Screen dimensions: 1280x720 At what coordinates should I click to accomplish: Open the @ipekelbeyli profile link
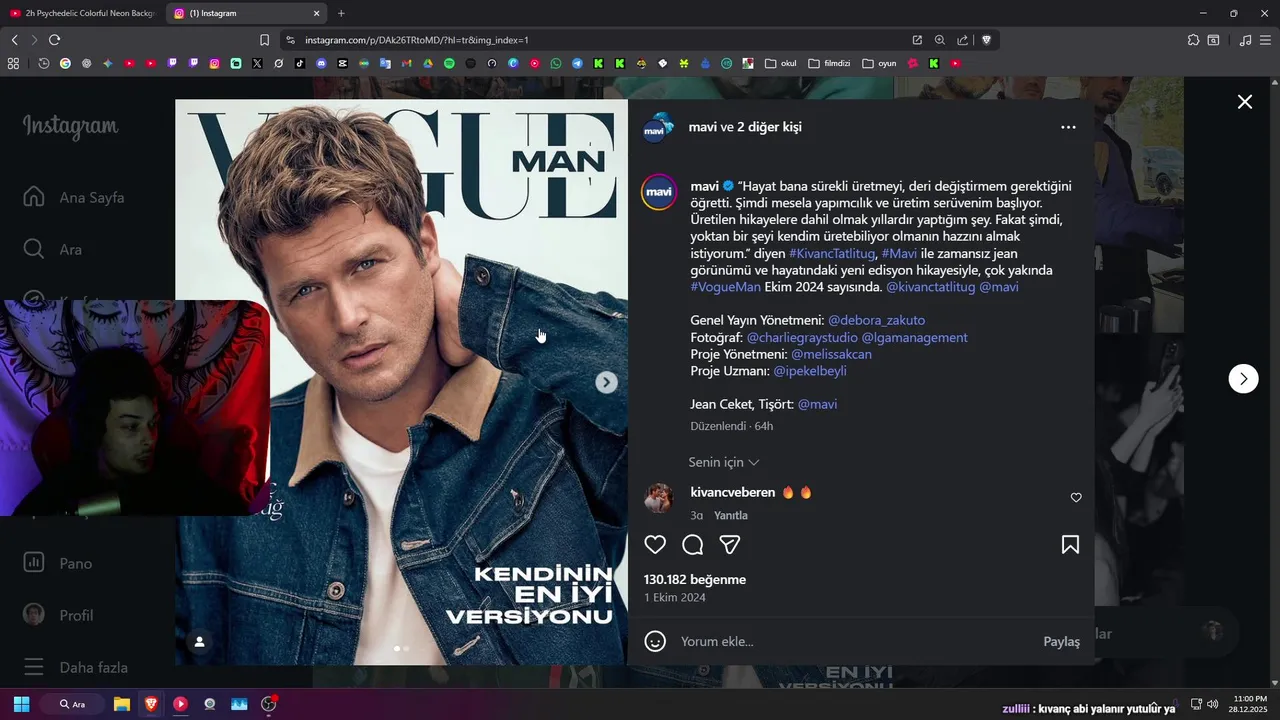810,370
